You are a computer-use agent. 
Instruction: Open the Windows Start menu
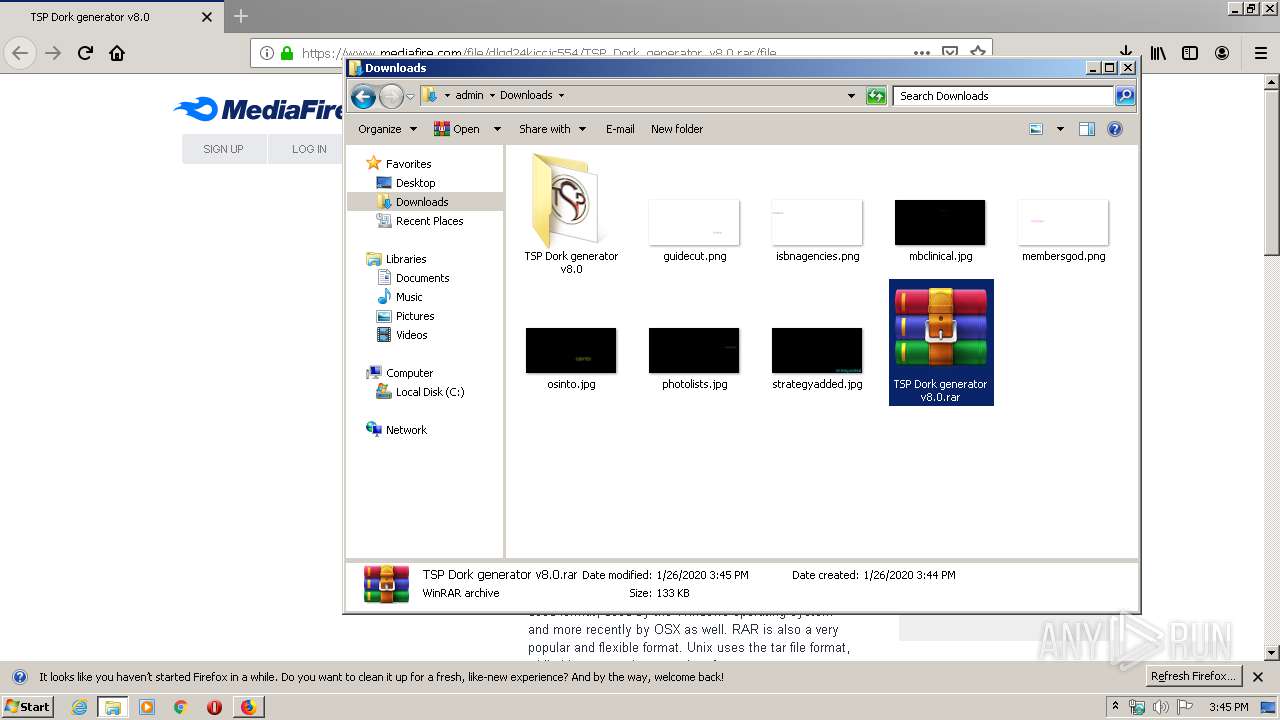point(28,706)
